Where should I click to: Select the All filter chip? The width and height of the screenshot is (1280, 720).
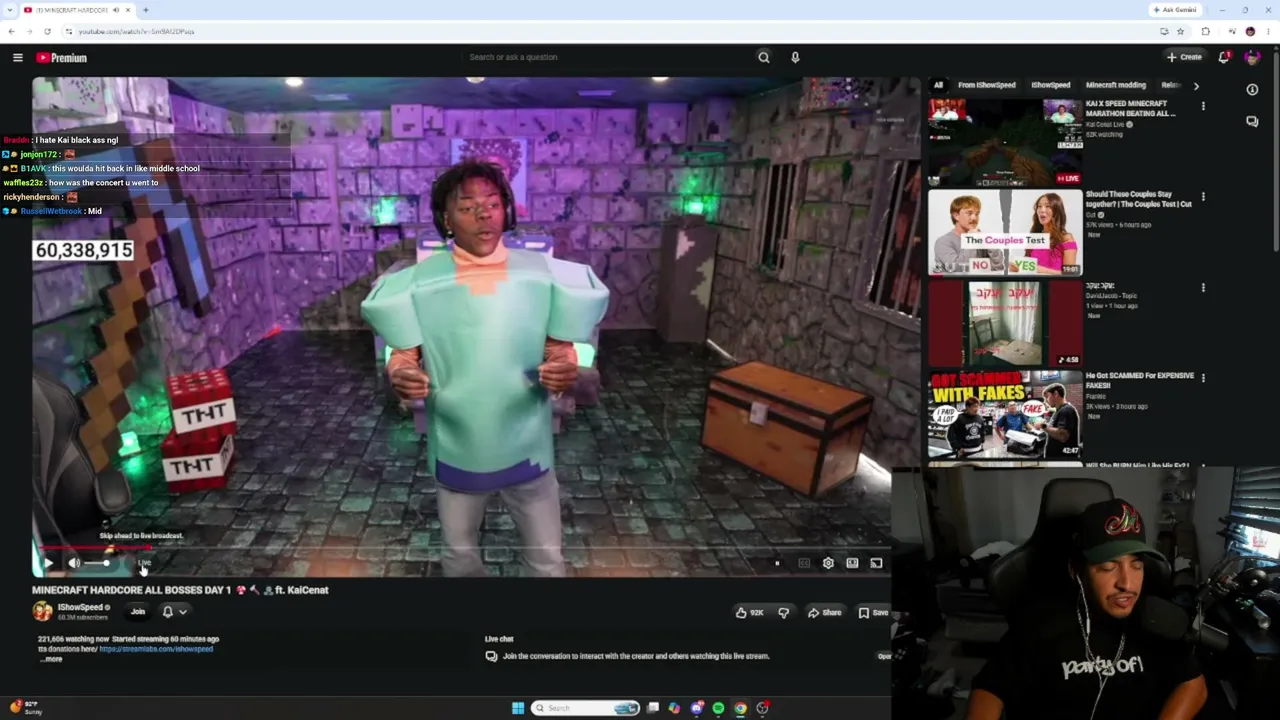(x=938, y=85)
